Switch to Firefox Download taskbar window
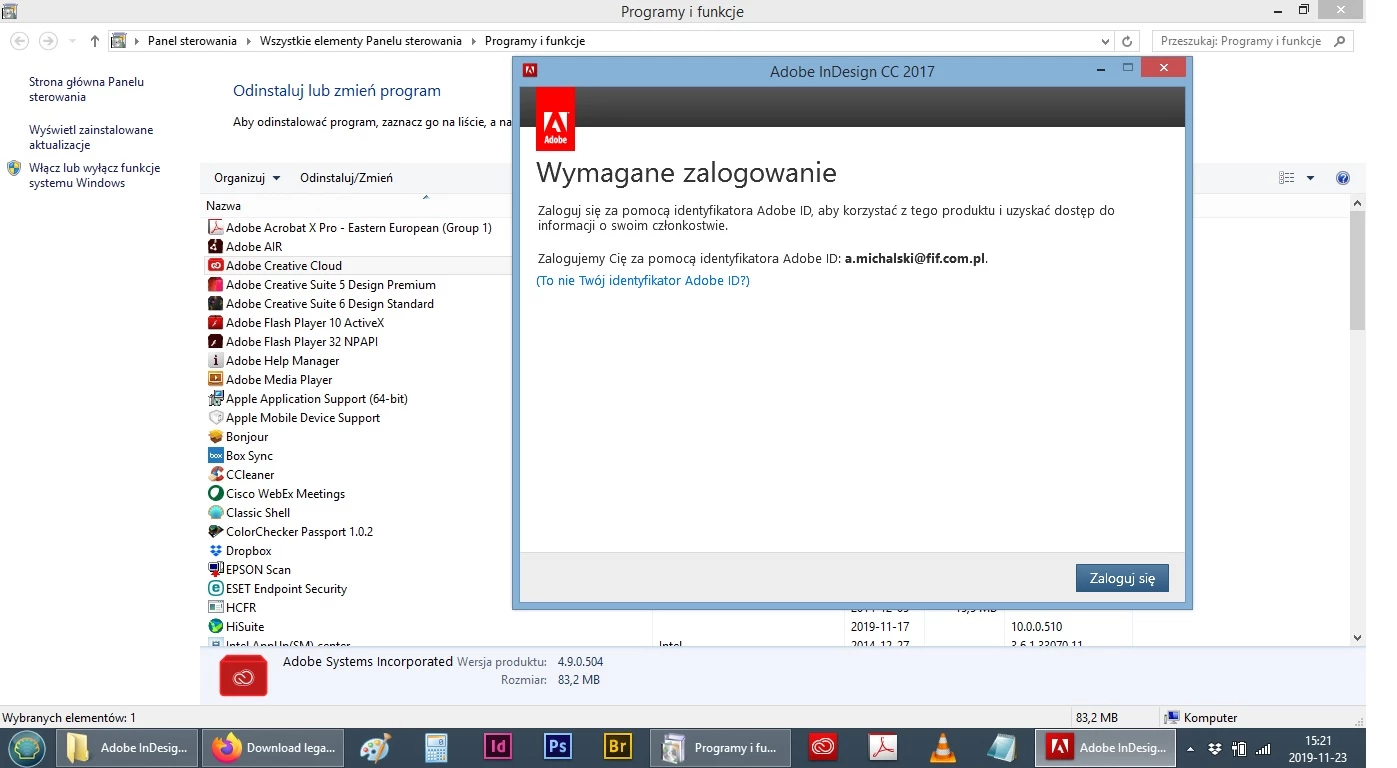Screen dimensions: 1397x768 274,748
